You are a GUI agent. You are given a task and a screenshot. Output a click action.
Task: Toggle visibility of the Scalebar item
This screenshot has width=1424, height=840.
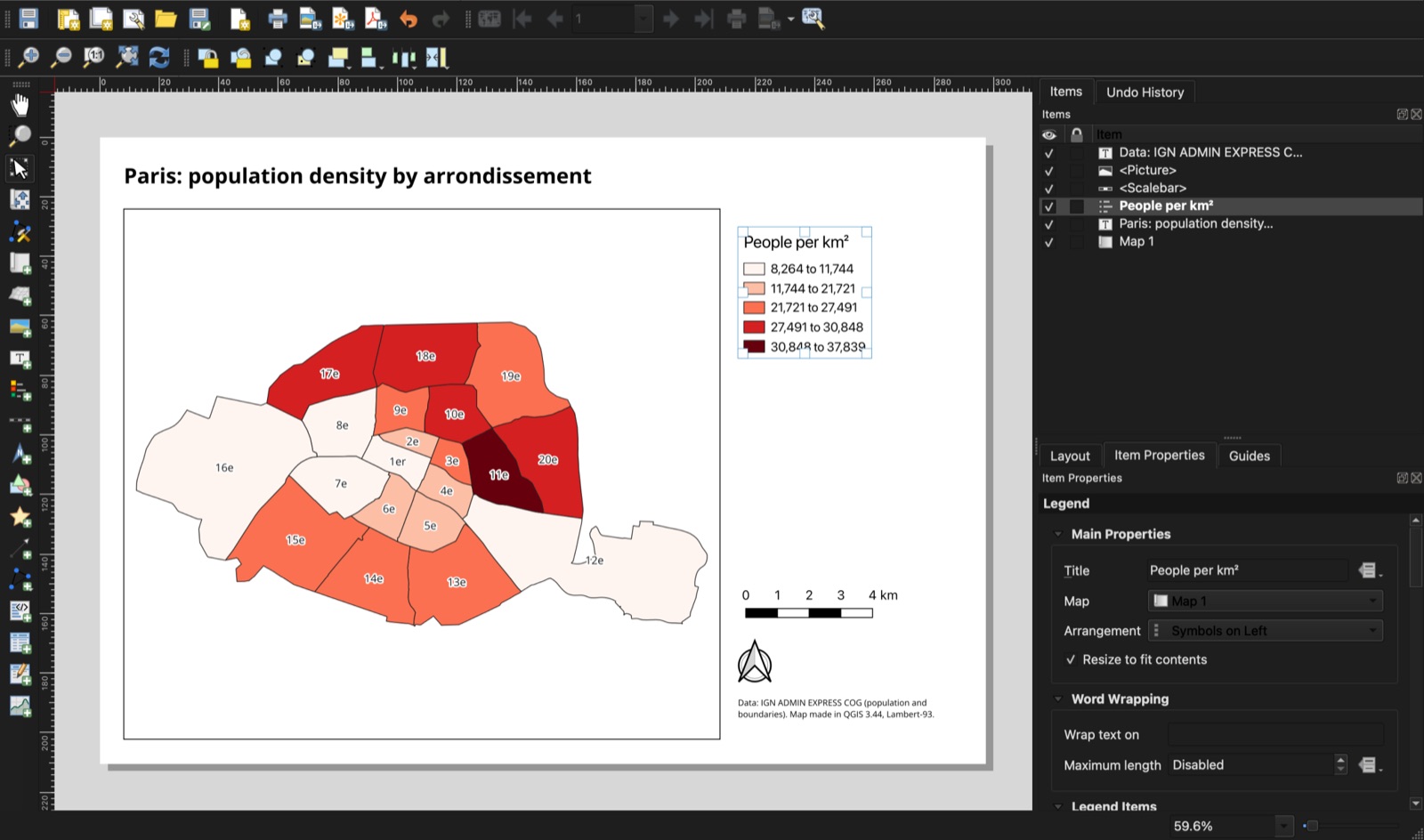click(1048, 189)
